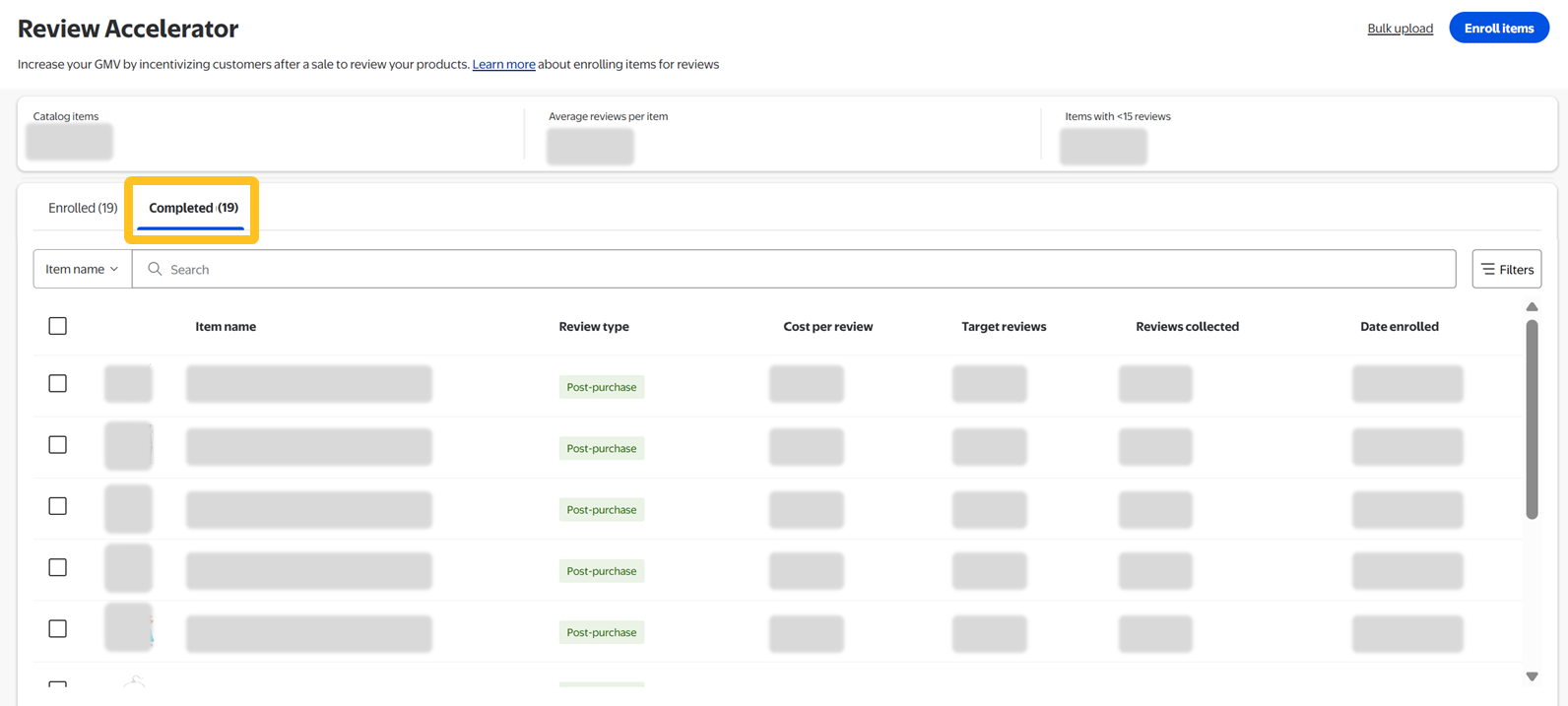
Task: Click the table scrollbar's down arrow
Action: 1532,676
